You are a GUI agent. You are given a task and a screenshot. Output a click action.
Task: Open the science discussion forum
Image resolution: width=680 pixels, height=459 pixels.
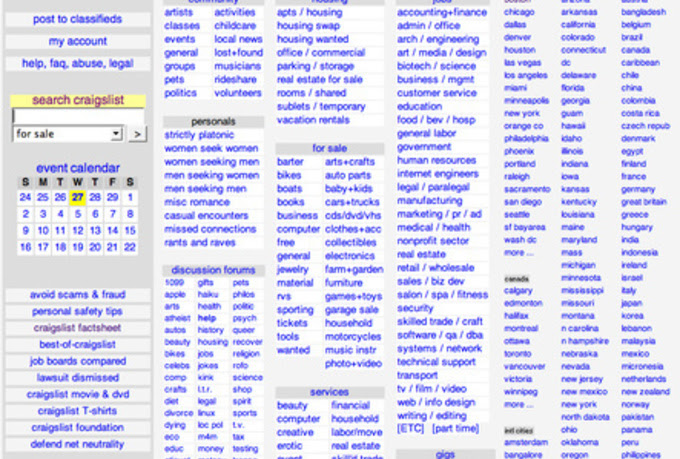pos(247,377)
